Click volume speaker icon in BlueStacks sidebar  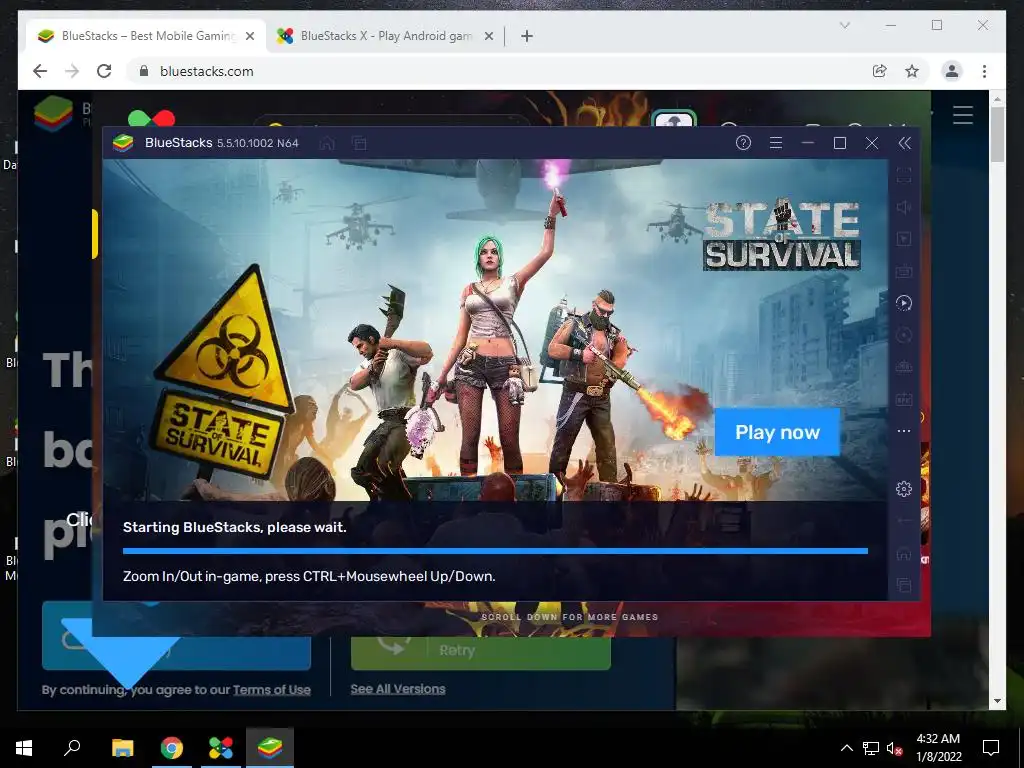coord(904,207)
